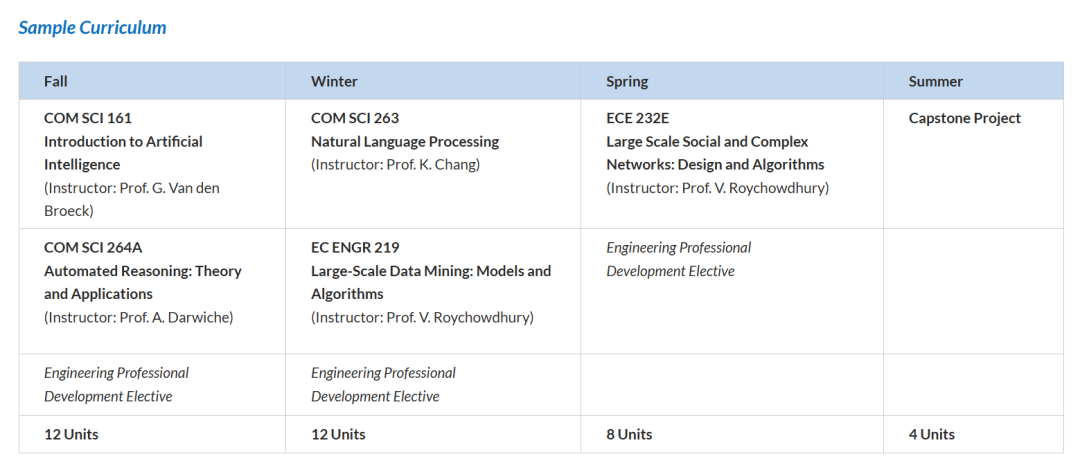Image resolution: width=1080 pixels, height=463 pixels.
Task: Click the 8 Units total cell
Action: [x=629, y=434]
